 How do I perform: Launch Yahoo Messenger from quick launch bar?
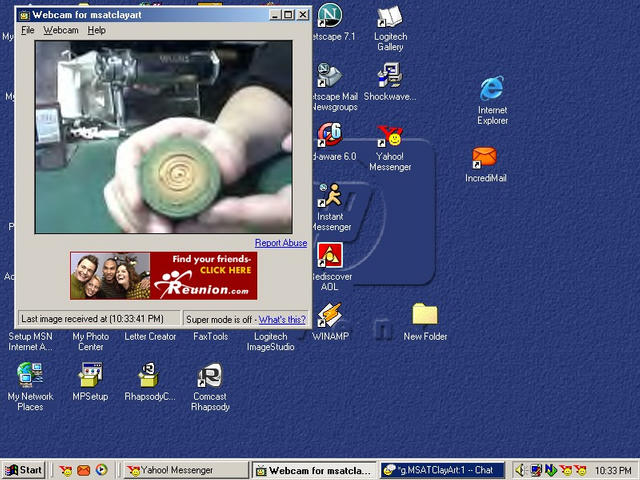65,471
